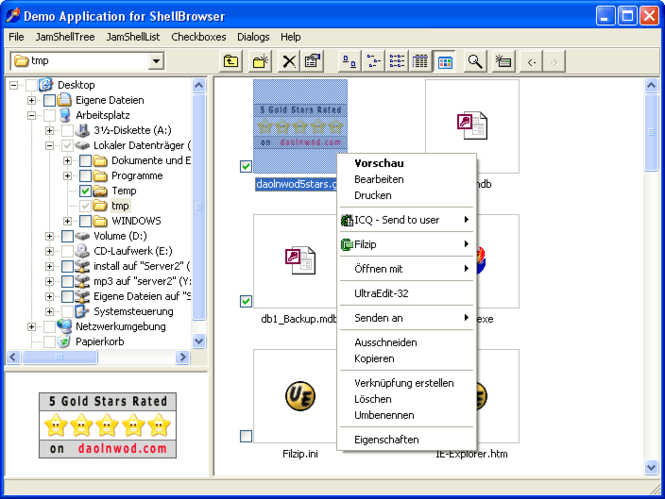The image size is (665, 499).
Task: Collapse the Desktop tree node
Action: 14,85
